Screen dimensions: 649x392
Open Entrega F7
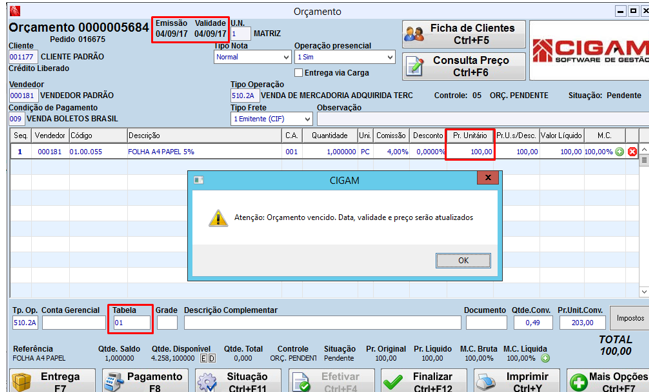click(53, 381)
